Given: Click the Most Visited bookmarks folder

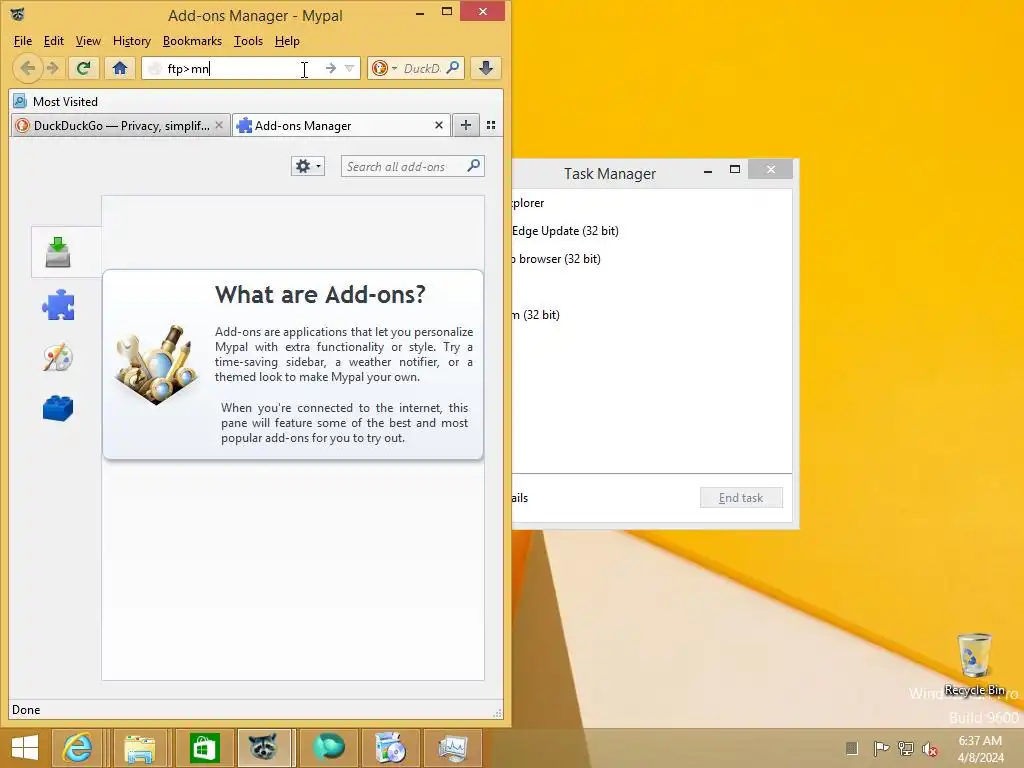Looking at the screenshot, I should point(56,101).
